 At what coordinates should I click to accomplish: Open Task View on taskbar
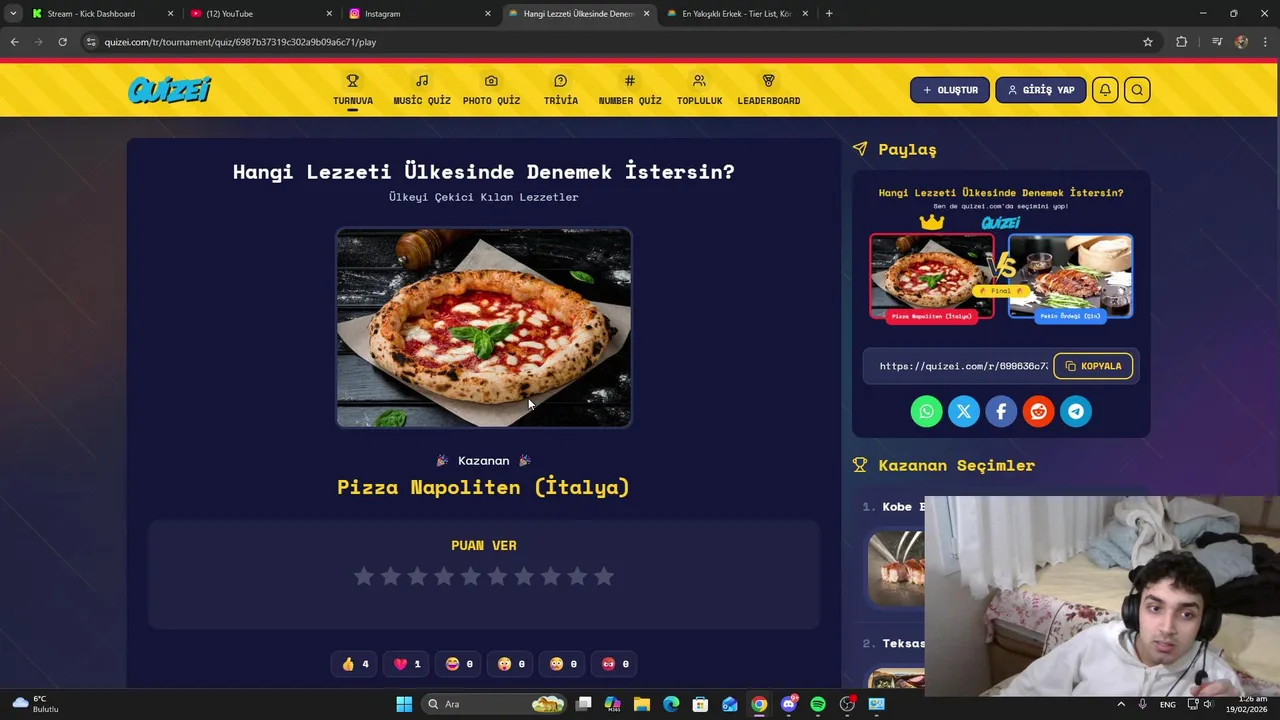[x=584, y=704]
